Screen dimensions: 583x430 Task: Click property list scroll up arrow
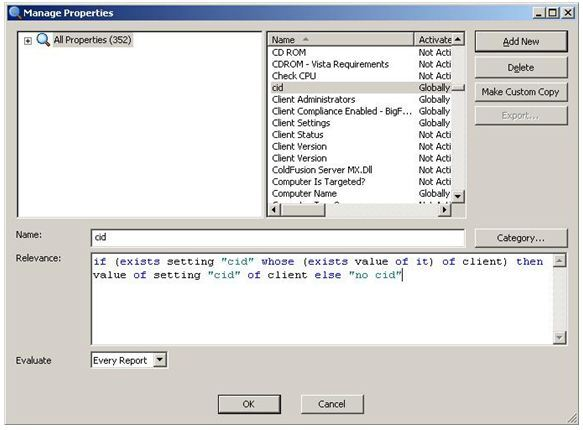point(458,39)
